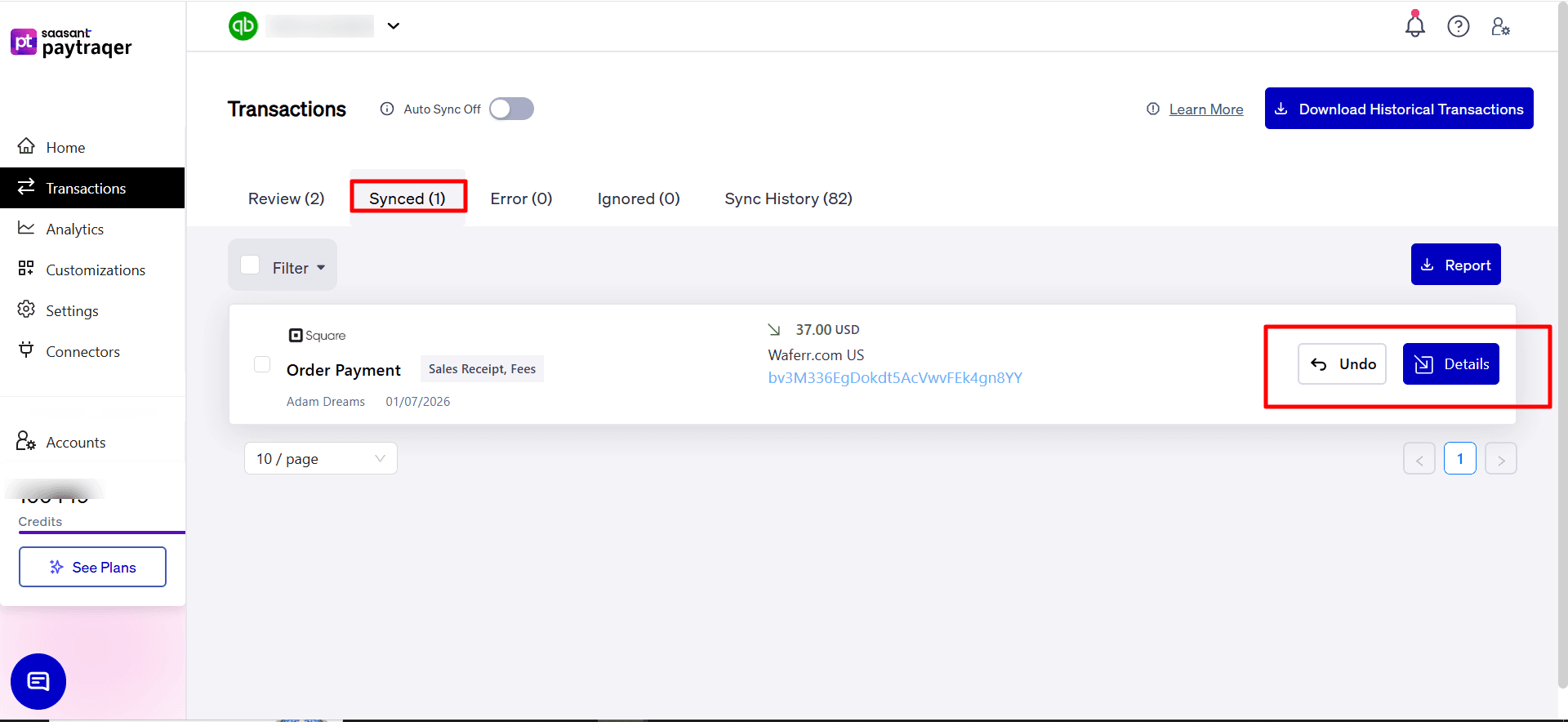
Task: Open Connectors in sidebar
Action: pos(92,351)
